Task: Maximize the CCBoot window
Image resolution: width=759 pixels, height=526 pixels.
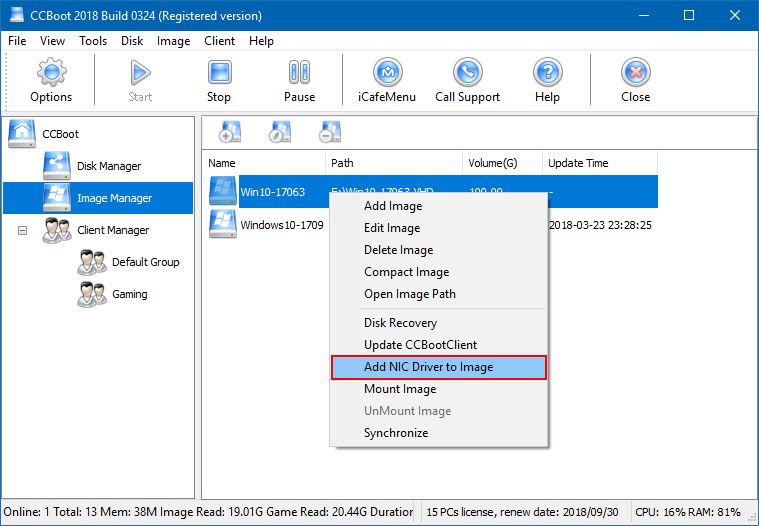Action: point(689,15)
